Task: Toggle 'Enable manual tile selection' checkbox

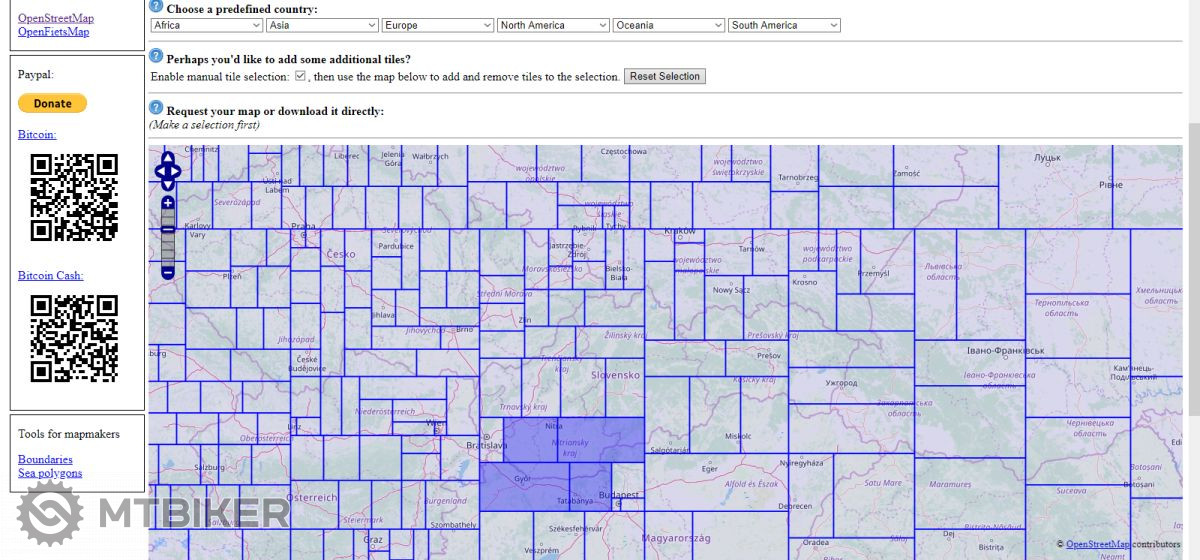Action: click(300, 76)
